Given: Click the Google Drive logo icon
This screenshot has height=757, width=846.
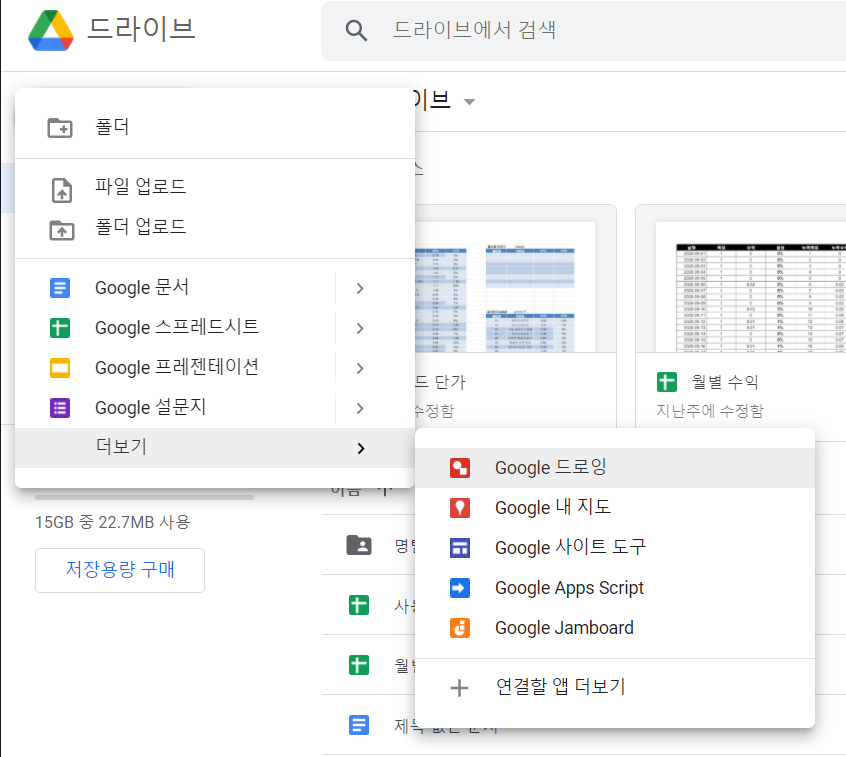Looking at the screenshot, I should point(51,30).
